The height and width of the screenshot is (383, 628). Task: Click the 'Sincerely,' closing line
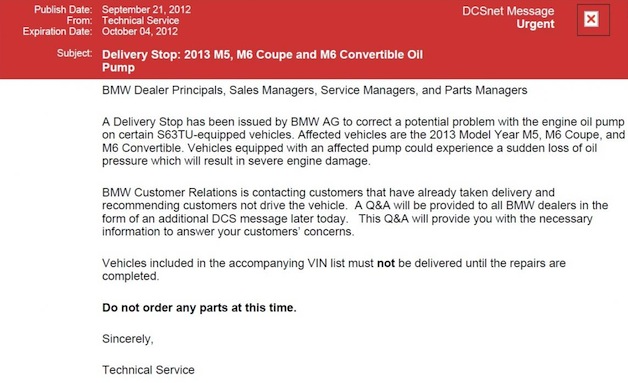(128, 339)
